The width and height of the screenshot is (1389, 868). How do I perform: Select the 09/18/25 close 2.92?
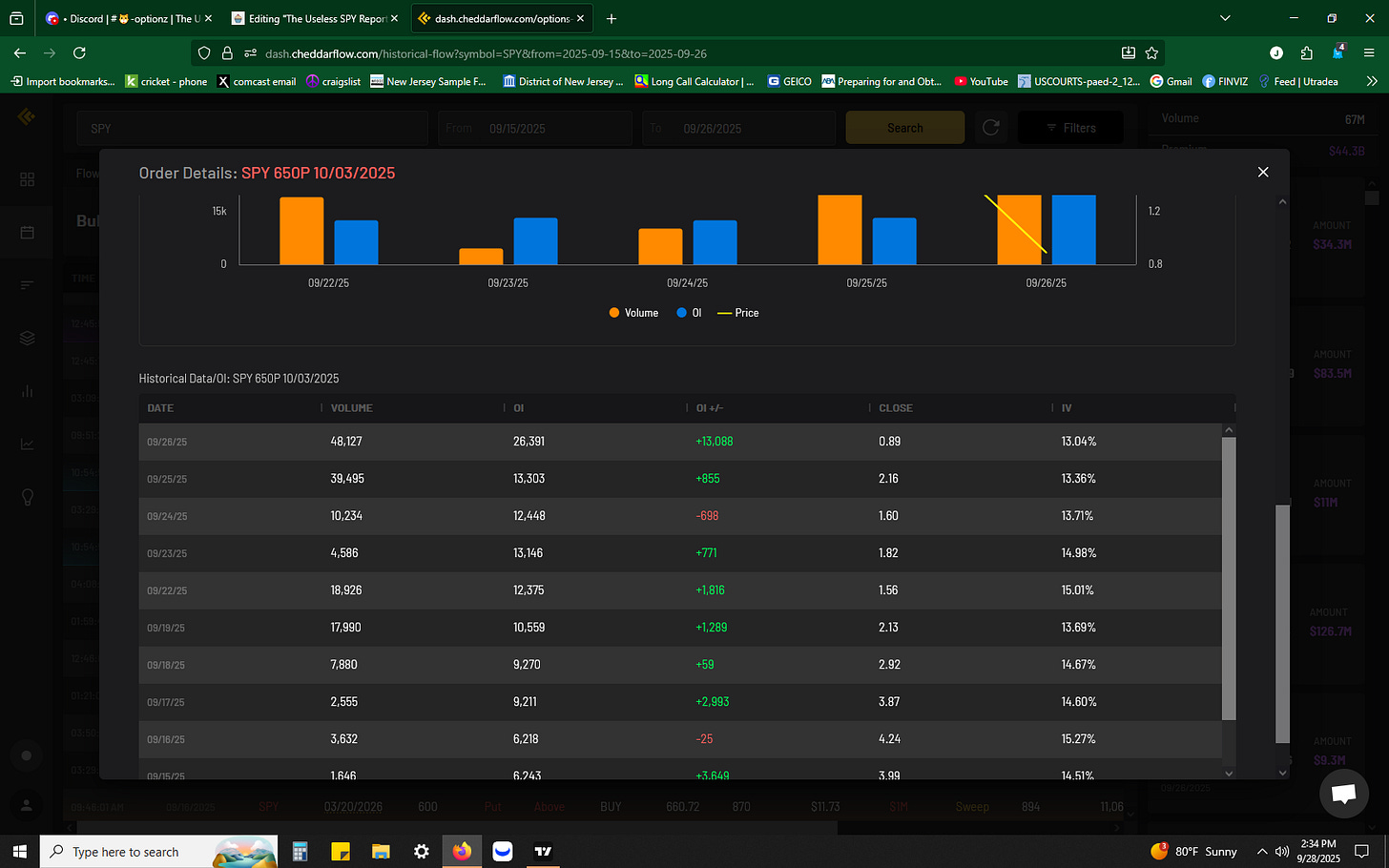click(x=889, y=665)
